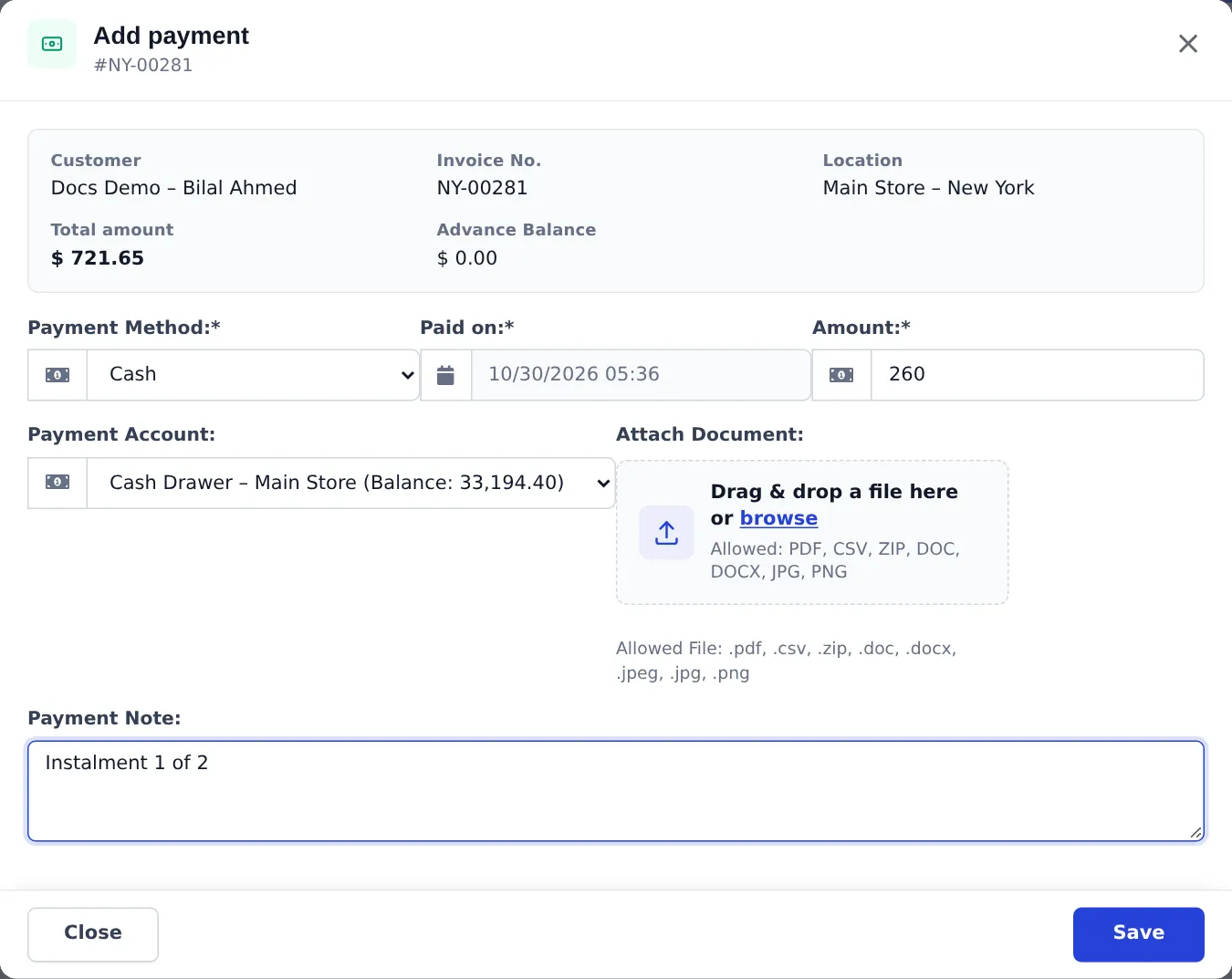Viewport: 1232px width, 979px height.
Task: Click the advance balance value $ 0.00
Action: [467, 258]
